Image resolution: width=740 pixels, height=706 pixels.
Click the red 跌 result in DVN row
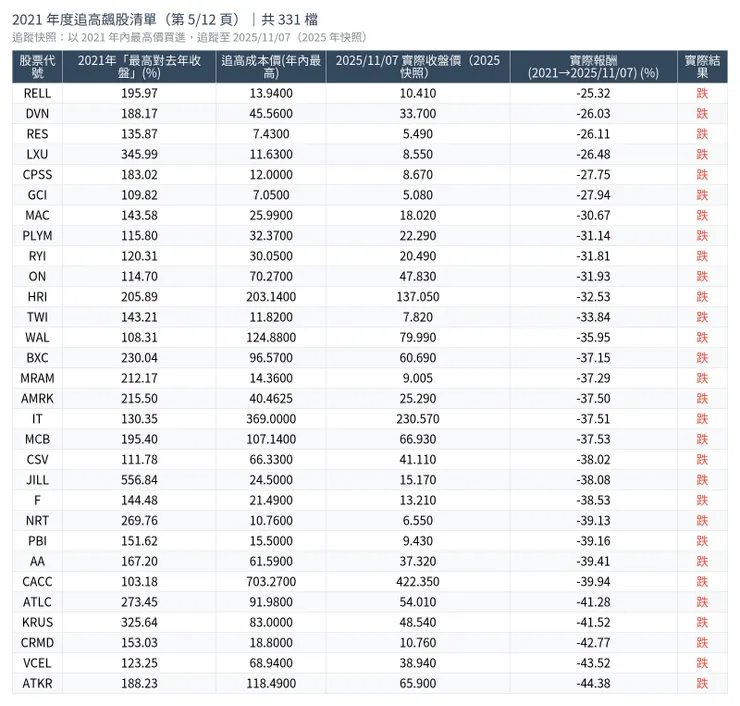pyautogui.click(x=702, y=114)
